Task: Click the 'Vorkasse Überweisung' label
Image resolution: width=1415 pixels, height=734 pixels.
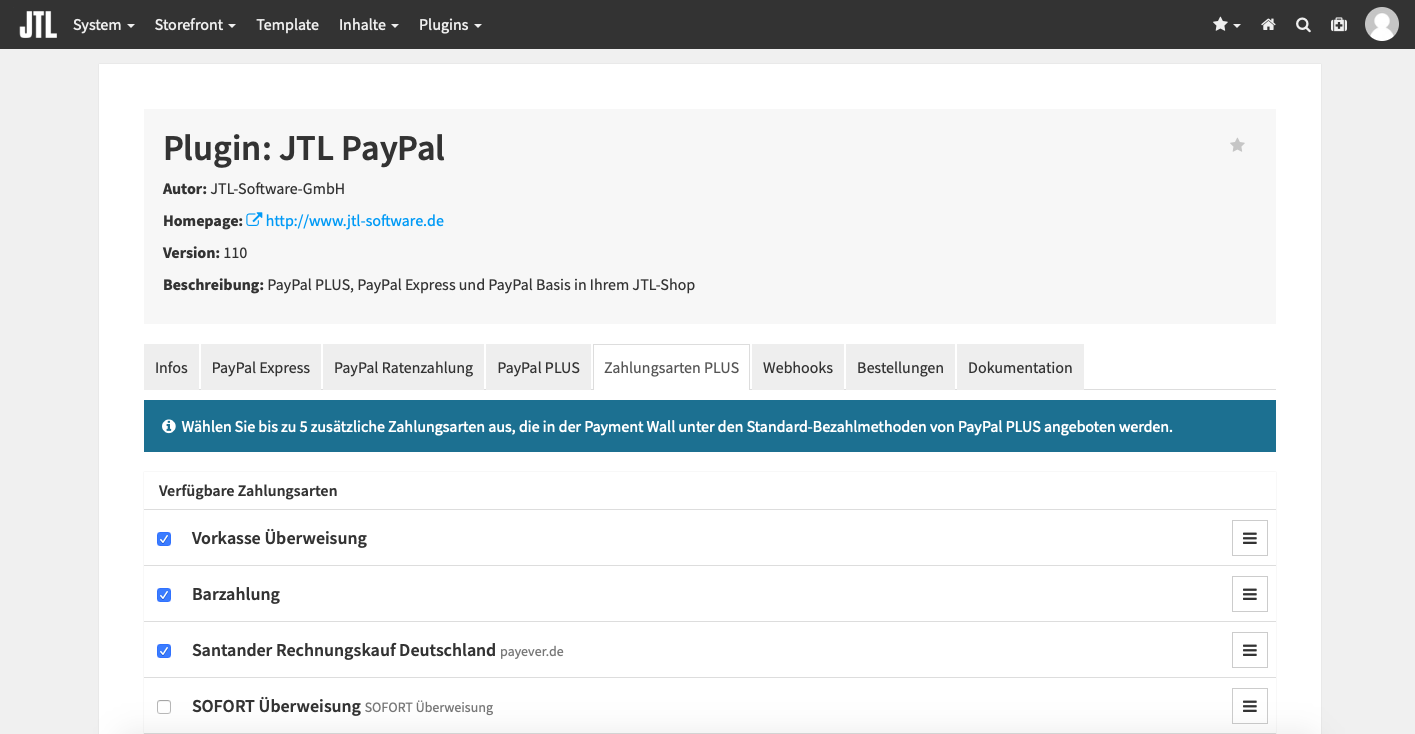Action: (279, 538)
